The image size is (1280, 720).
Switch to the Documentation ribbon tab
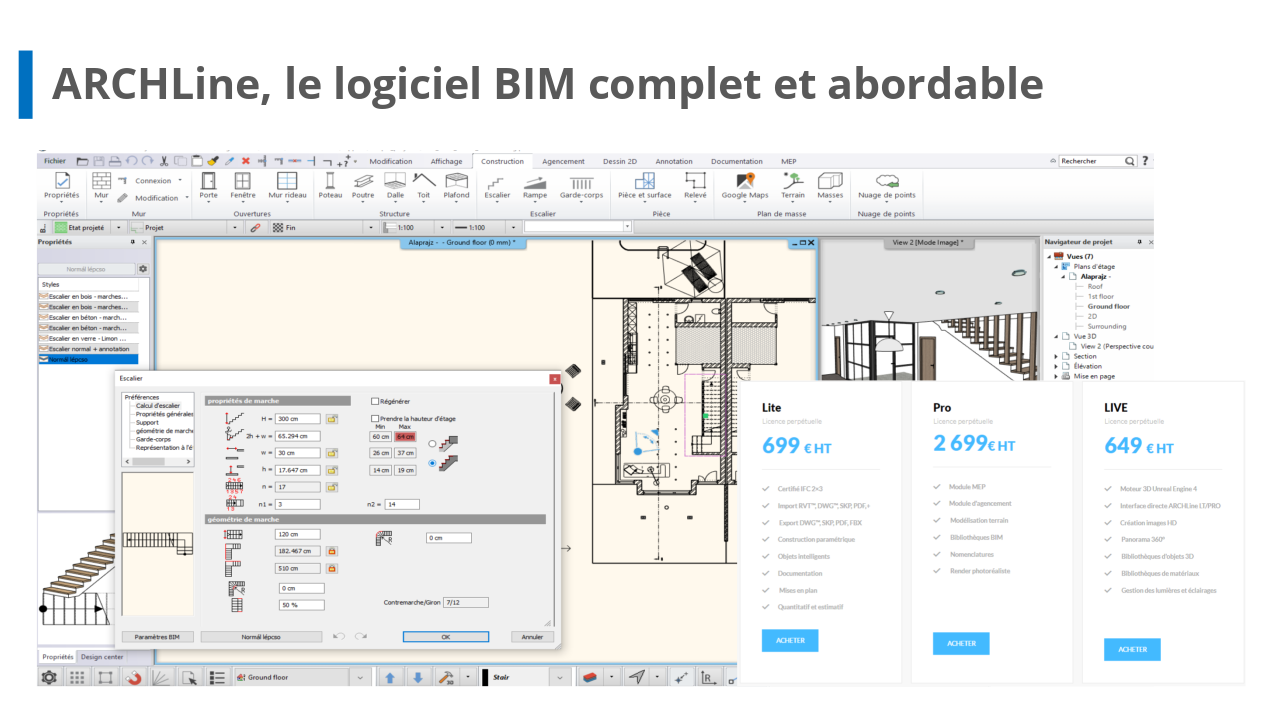click(737, 161)
